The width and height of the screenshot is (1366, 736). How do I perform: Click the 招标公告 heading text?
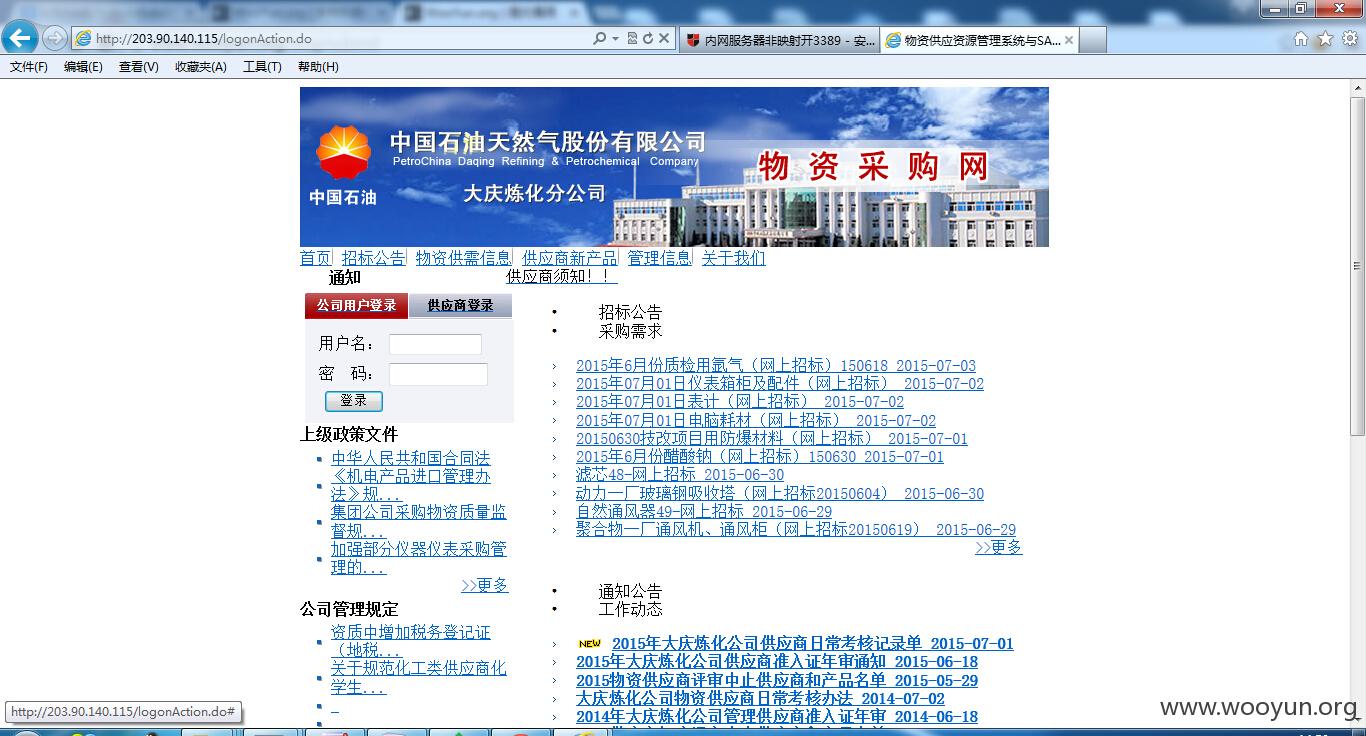[630, 312]
